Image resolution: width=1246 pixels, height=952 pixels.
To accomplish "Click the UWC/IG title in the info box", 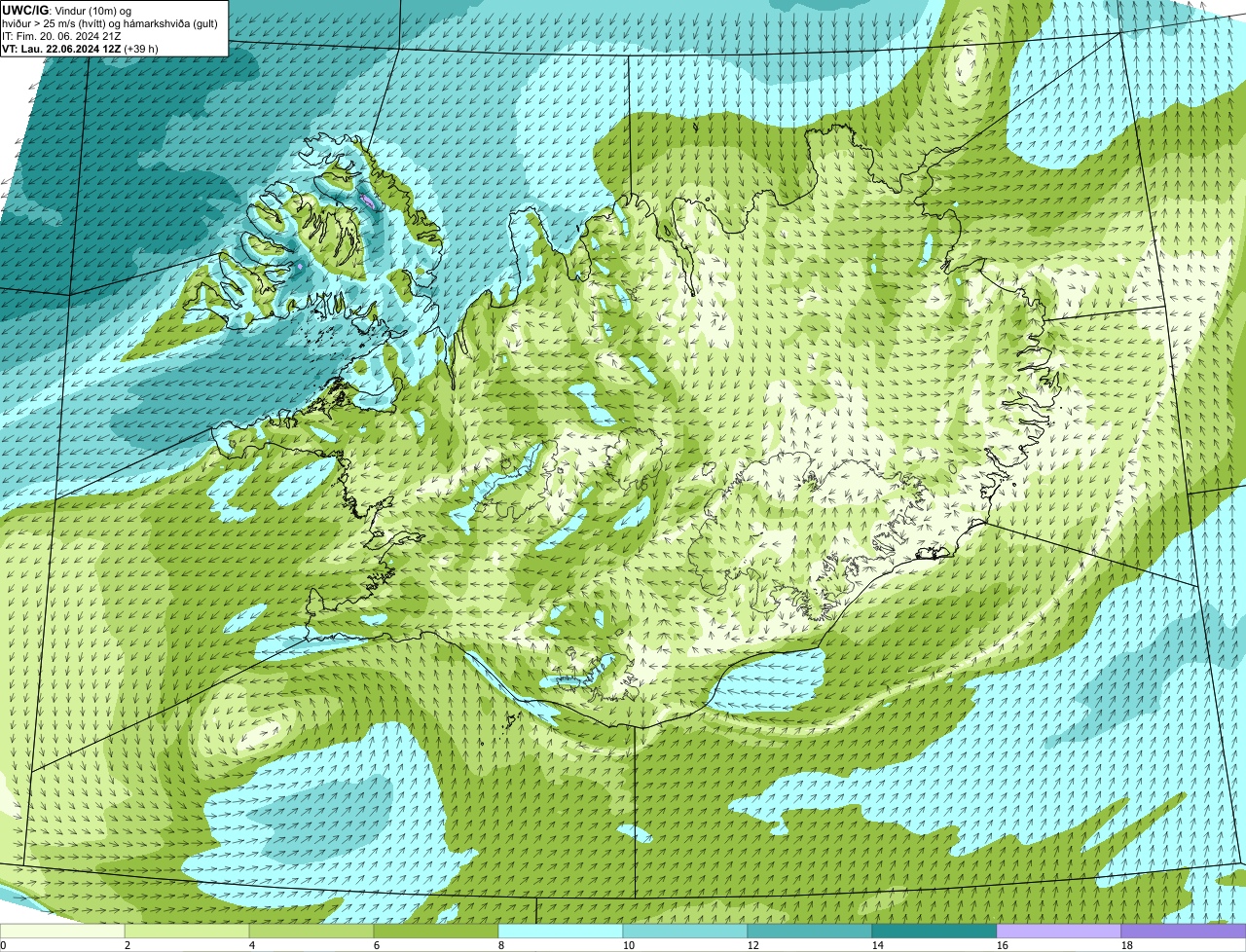I will pyautogui.click(x=25, y=11).
